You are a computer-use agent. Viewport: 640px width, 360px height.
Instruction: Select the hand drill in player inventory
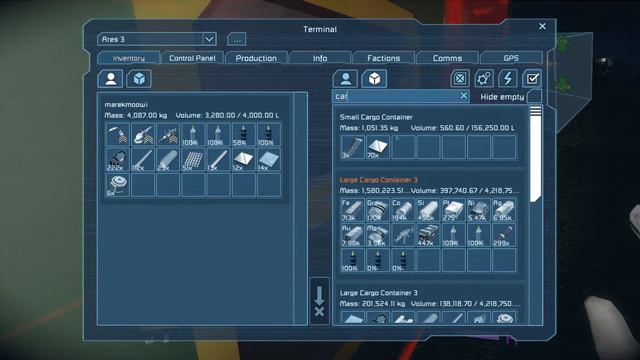[x=168, y=134]
